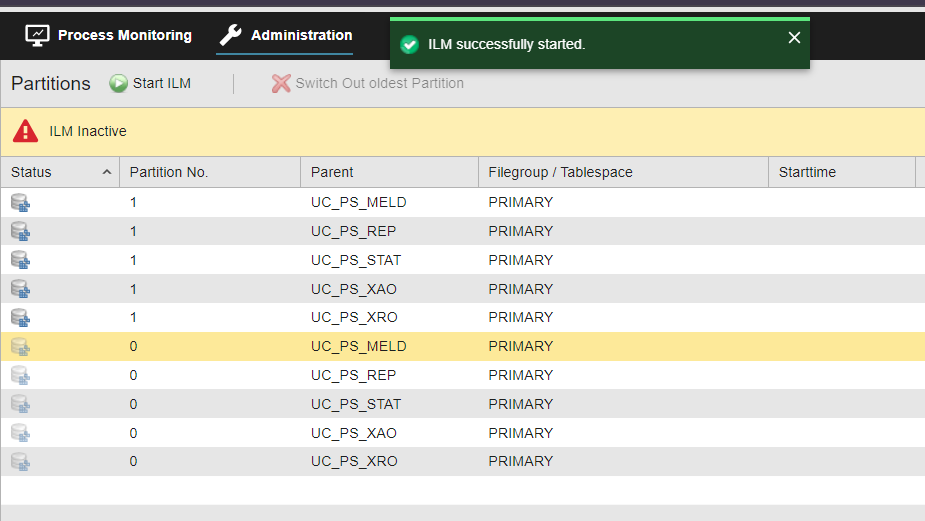The height and width of the screenshot is (521, 925).
Task: Click the Administration wrench icon
Action: [x=231, y=35]
